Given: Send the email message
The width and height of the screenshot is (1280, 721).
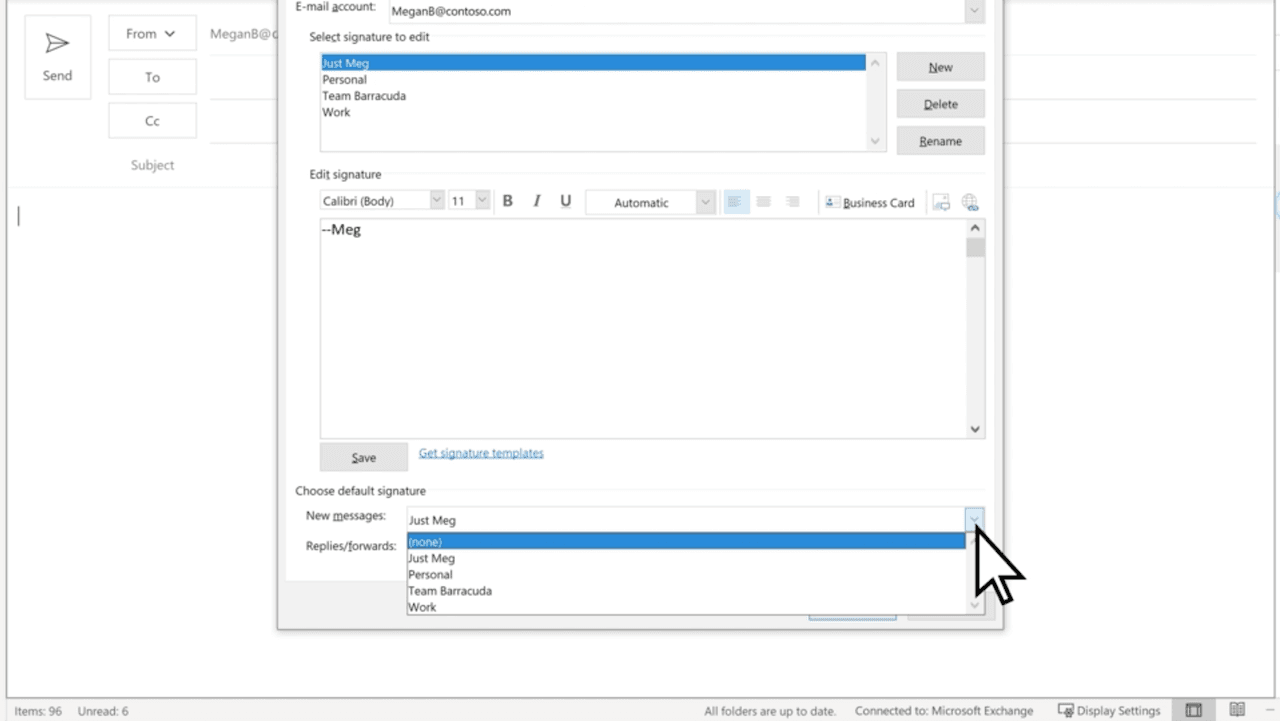Looking at the screenshot, I should click(x=57, y=56).
